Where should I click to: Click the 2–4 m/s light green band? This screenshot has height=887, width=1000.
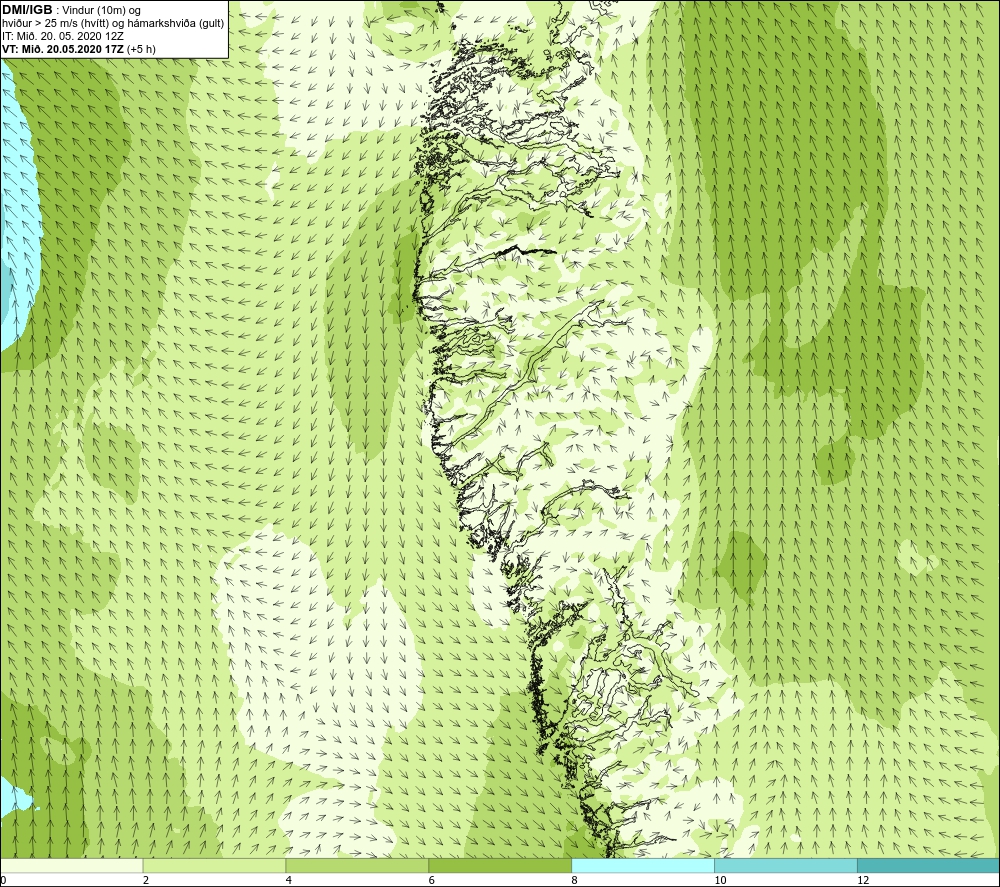coord(214,865)
